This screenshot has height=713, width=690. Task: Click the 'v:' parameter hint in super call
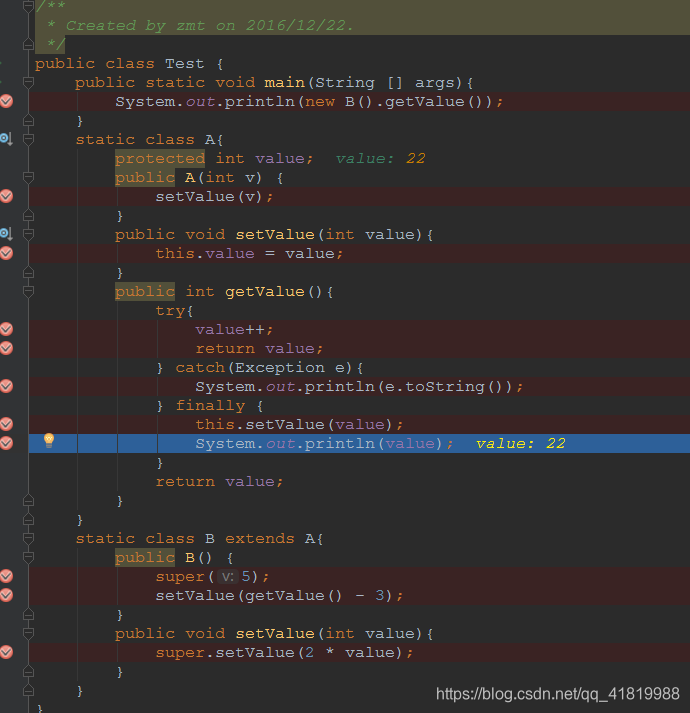click(227, 577)
